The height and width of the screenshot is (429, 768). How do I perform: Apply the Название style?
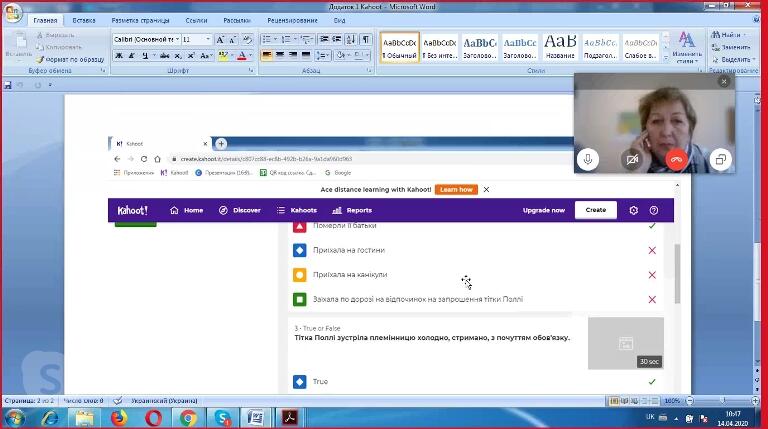(560, 48)
